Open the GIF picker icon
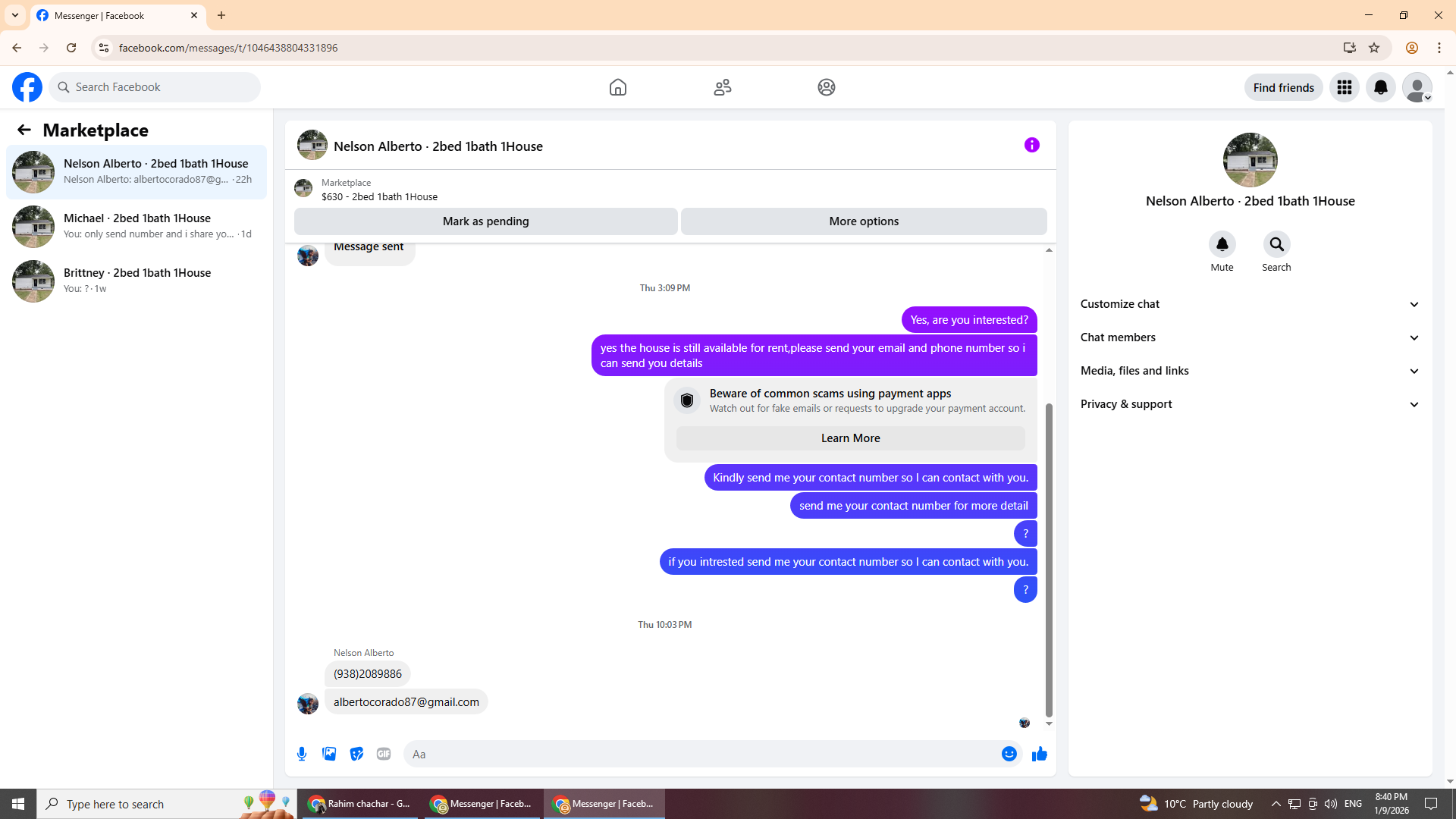 coord(384,754)
